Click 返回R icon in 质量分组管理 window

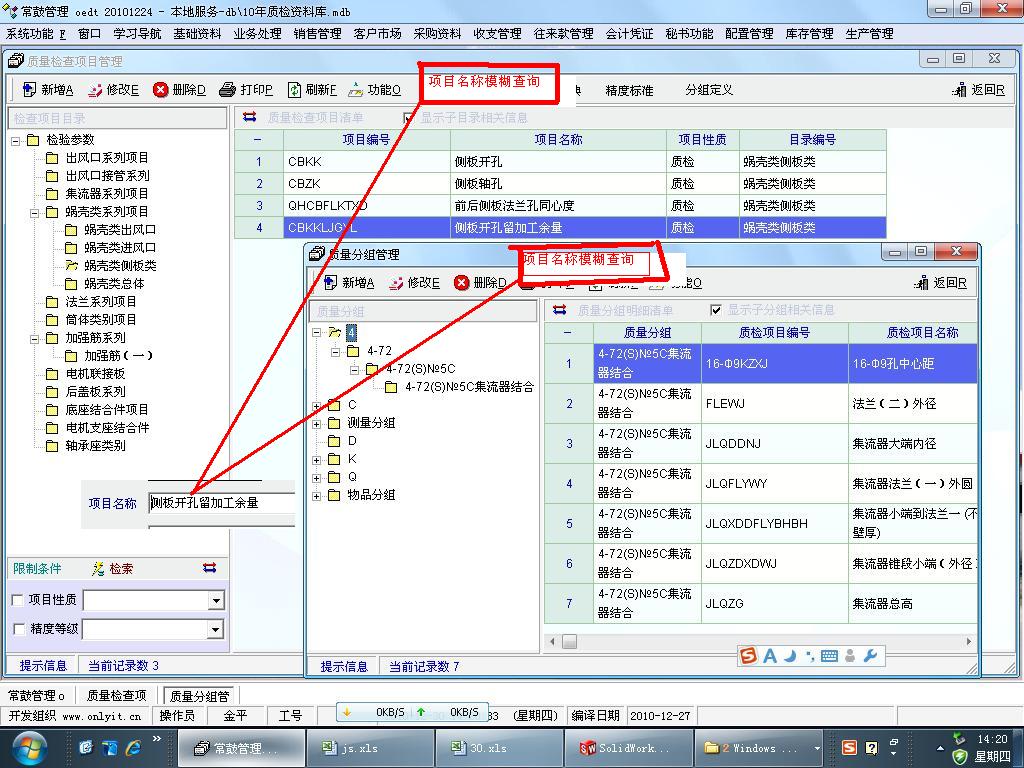click(921, 283)
